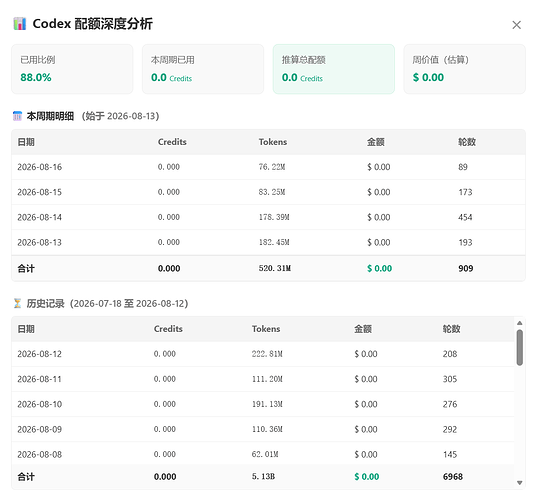Click the 2026-08-12 history date
The image size is (533, 500).
point(40,354)
